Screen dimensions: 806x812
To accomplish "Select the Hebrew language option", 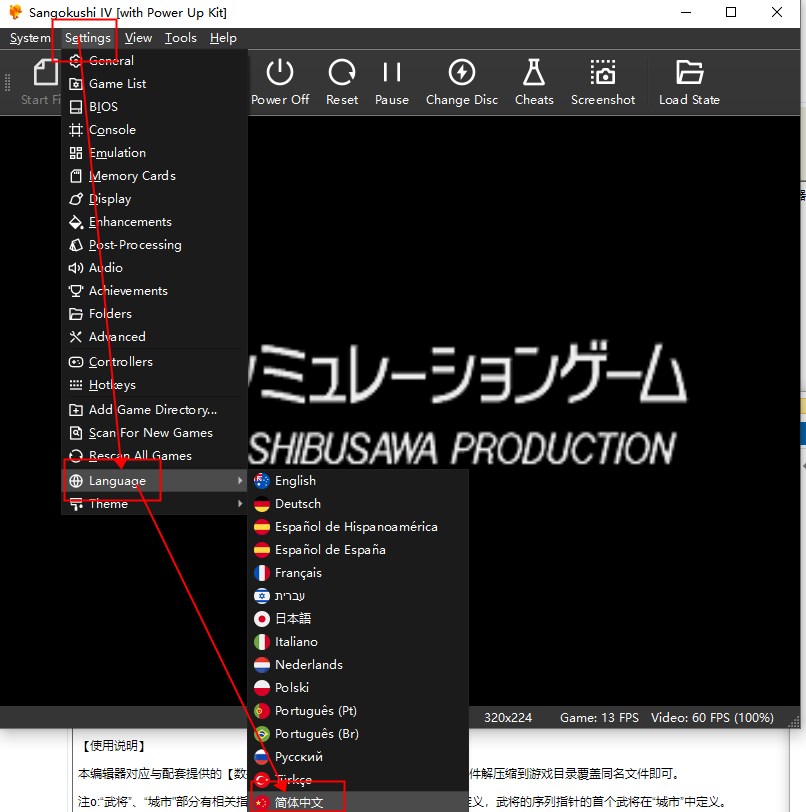I will 358,596.
